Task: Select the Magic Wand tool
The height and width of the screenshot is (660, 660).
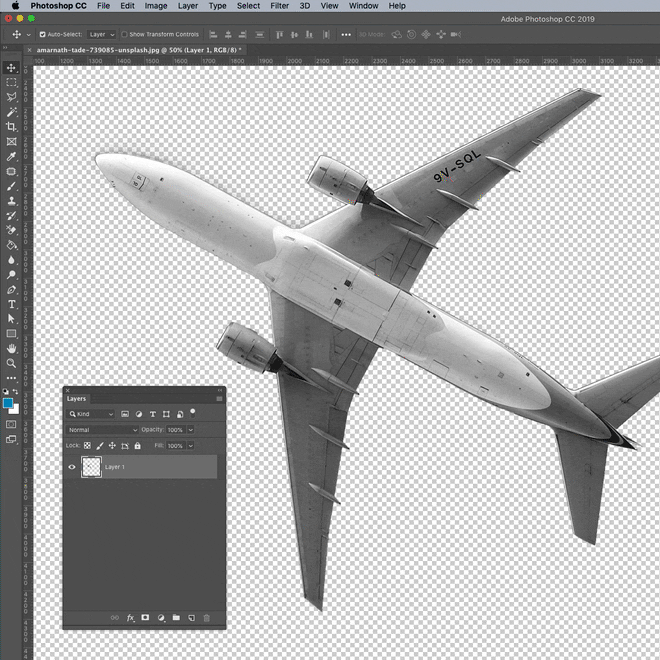Action: 12,112
